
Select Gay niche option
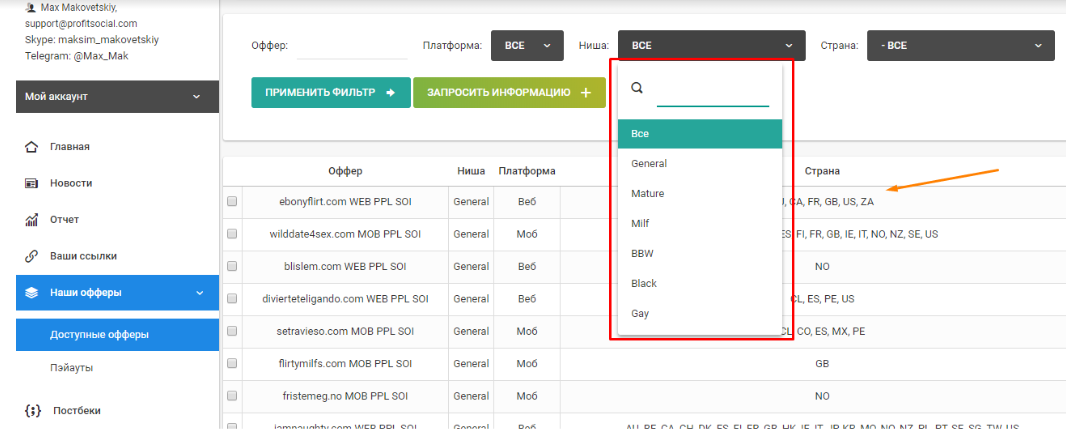click(700, 313)
